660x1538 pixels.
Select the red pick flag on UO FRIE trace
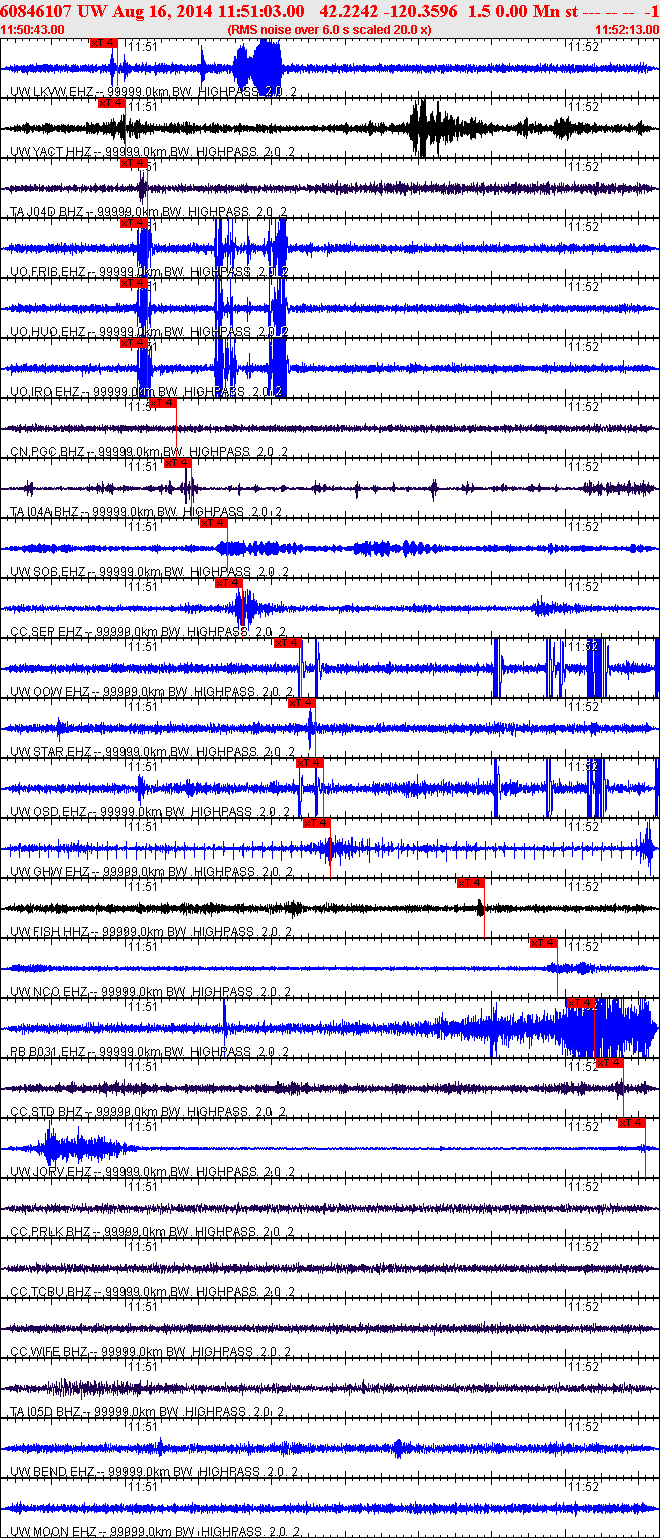point(133,223)
